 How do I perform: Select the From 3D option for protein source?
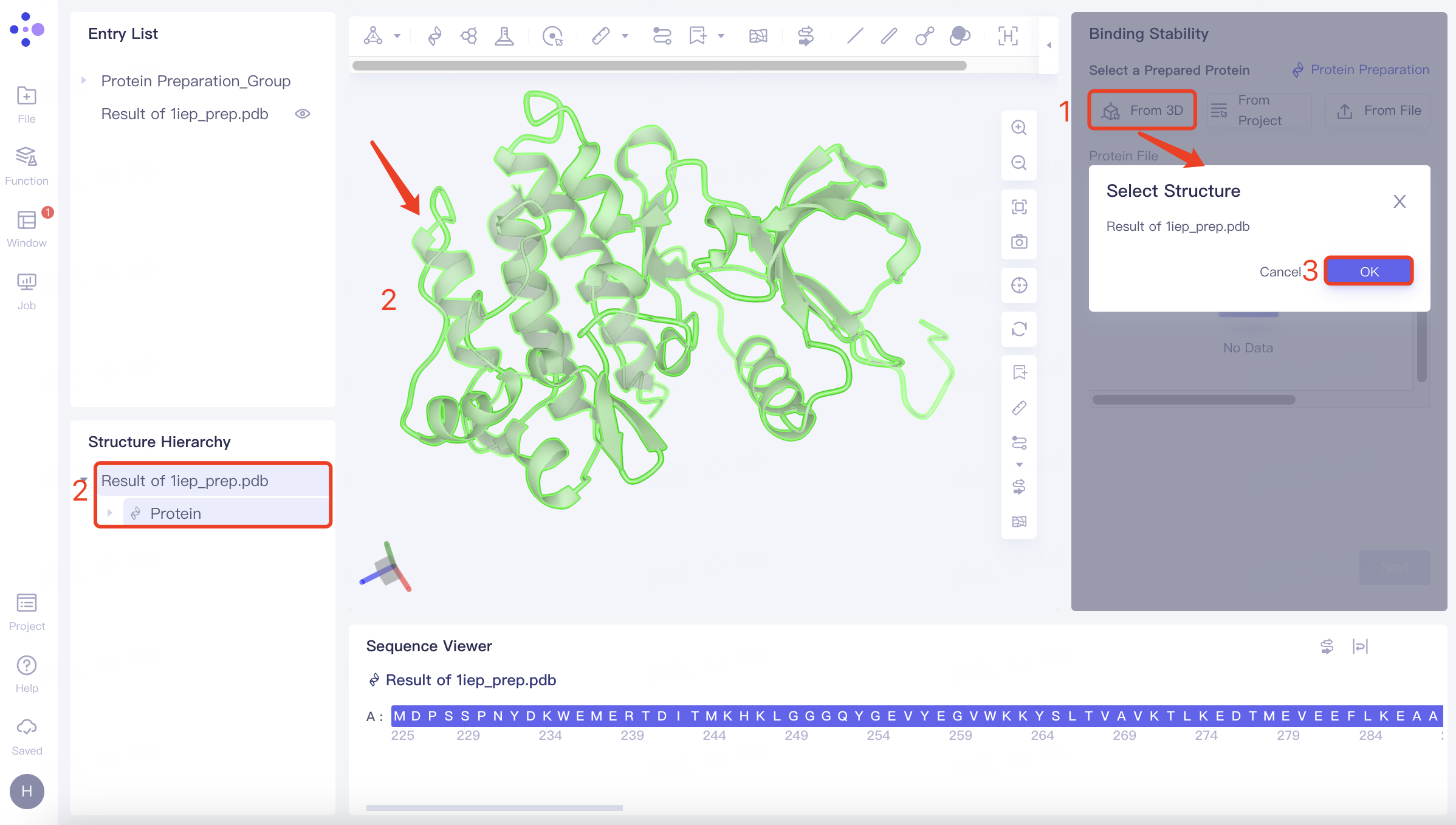pyautogui.click(x=1141, y=110)
